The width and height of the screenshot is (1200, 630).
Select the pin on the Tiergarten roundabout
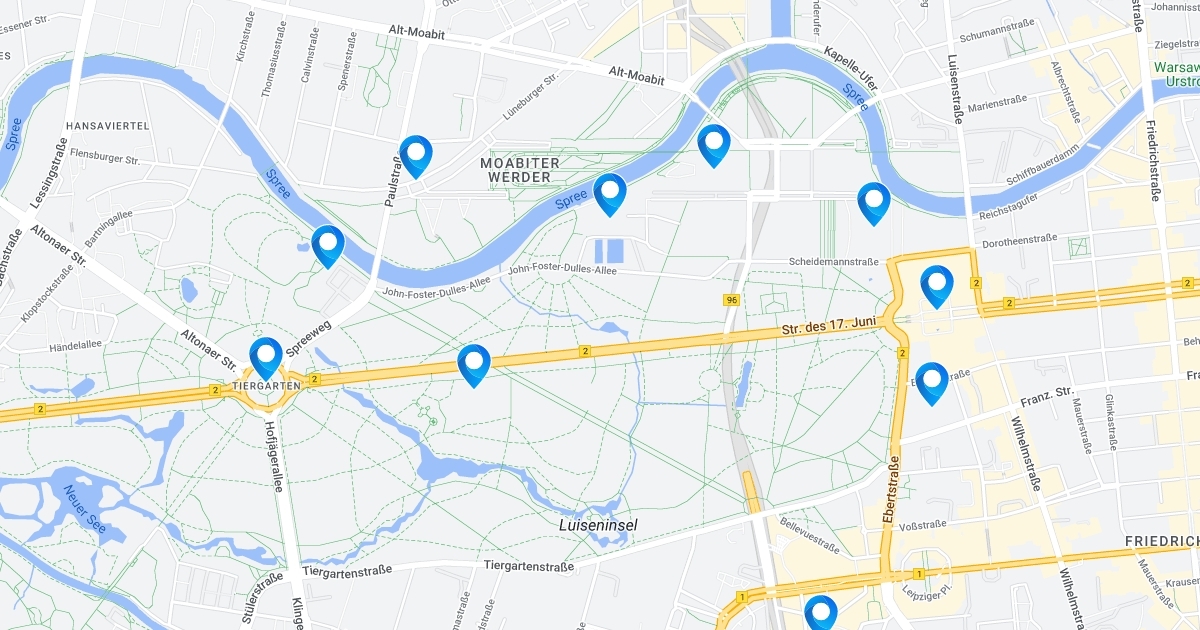click(x=266, y=358)
